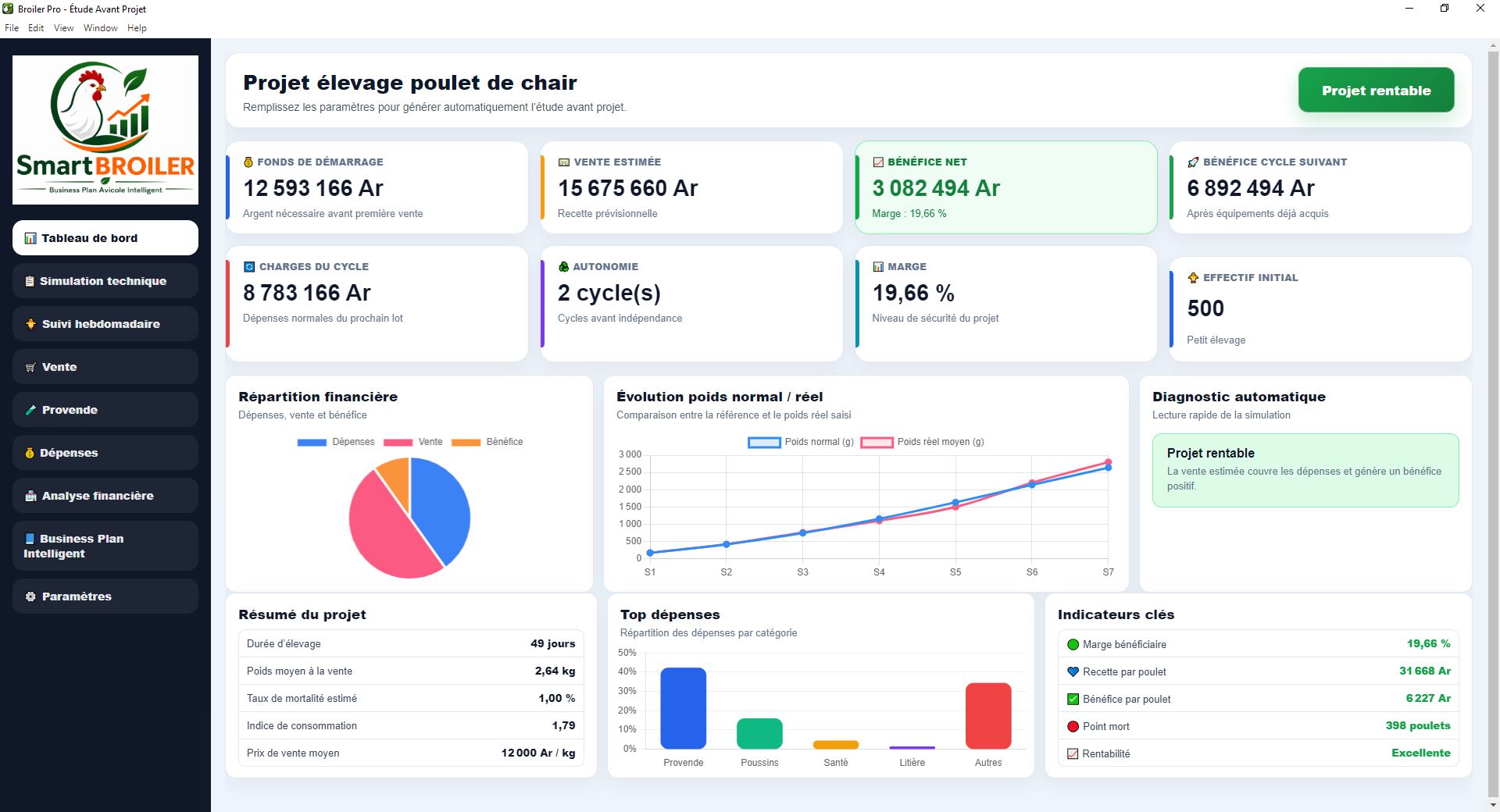
Task: Open the Window menu
Action: 101,28
